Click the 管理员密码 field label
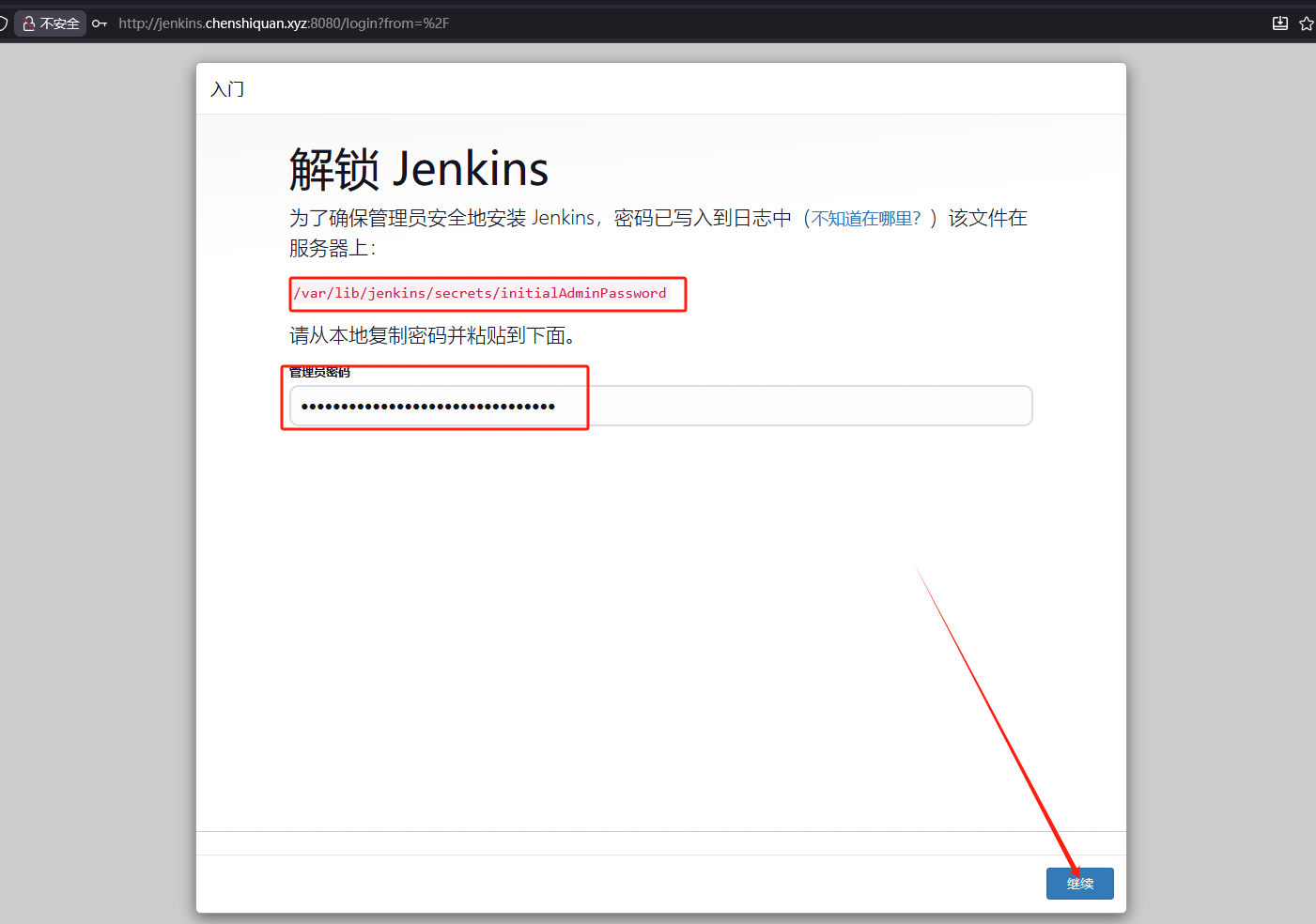This screenshot has height=924, width=1316. [x=319, y=373]
